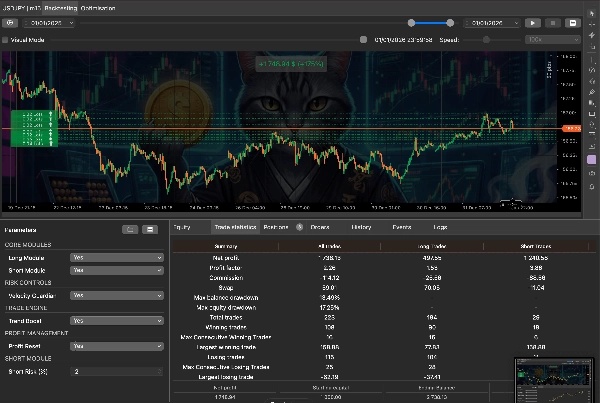Click the save icon button right of stop
This screenshot has height=403, width=600.
[573, 23]
